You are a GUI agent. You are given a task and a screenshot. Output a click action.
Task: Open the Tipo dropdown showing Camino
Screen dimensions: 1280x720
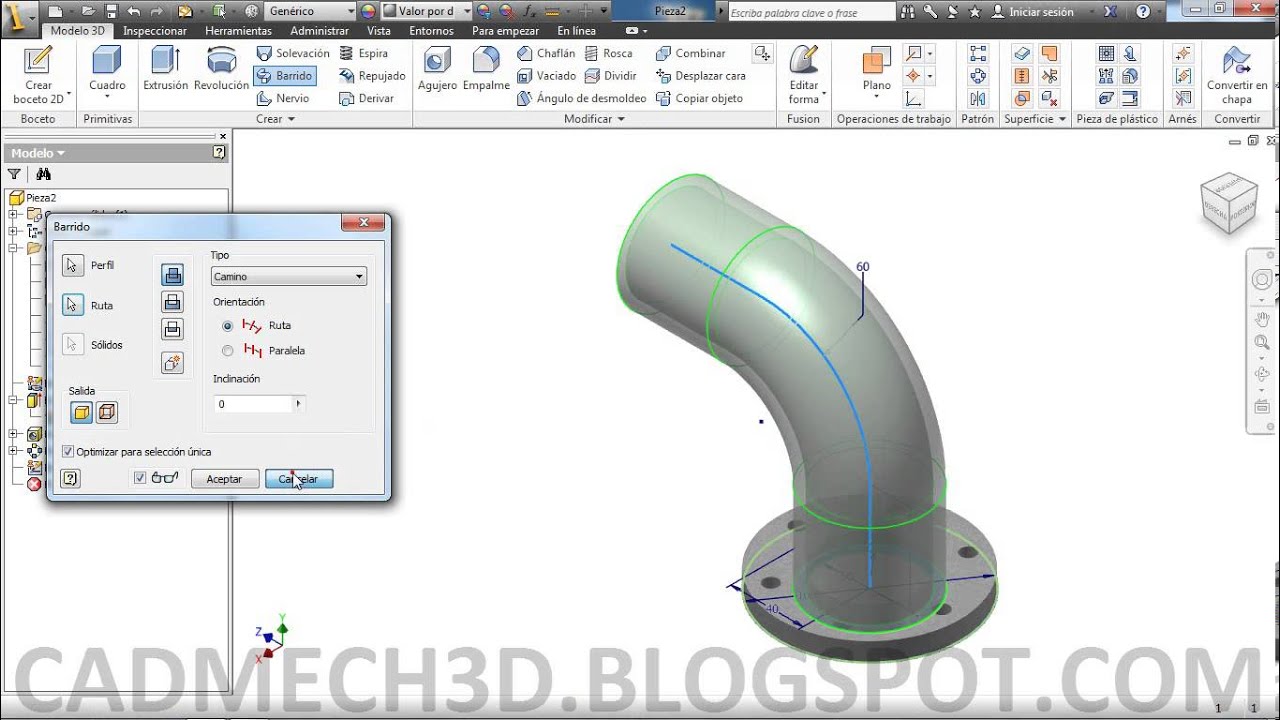(x=289, y=276)
